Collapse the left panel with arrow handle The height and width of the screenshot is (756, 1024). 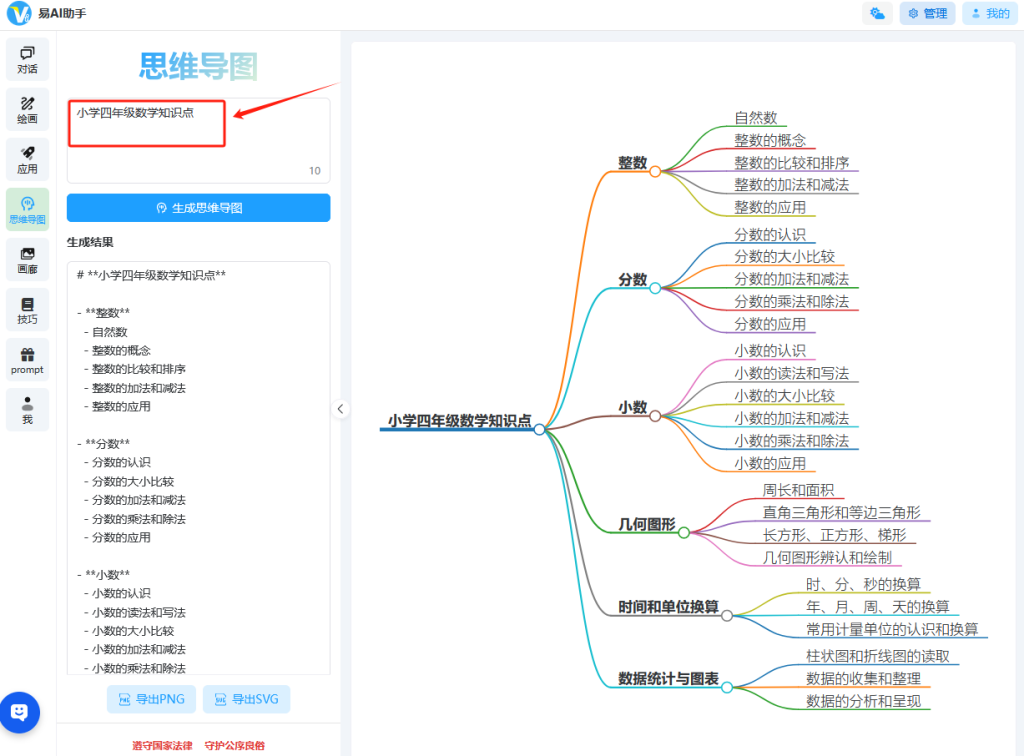tap(340, 409)
